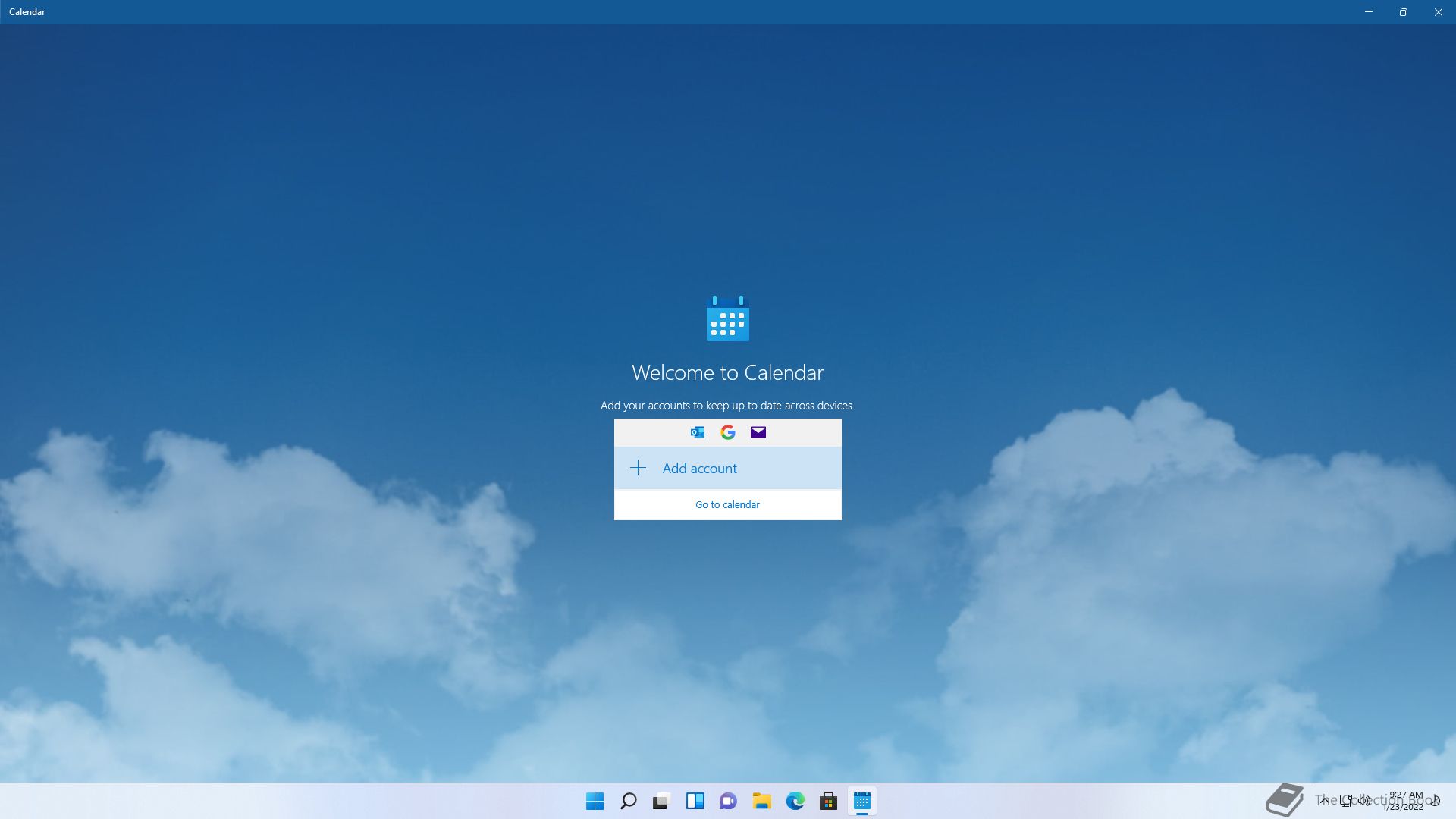Open File Explorer from taskbar
The height and width of the screenshot is (819, 1456).
click(x=762, y=801)
